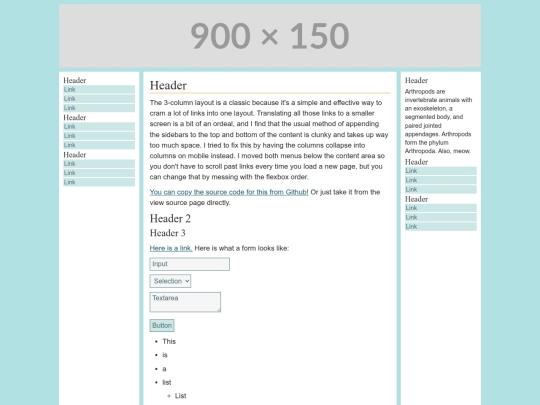Viewport: 540px width, 405px height.
Task: Select first Link in right sidebar's last group
Action: 441,208
